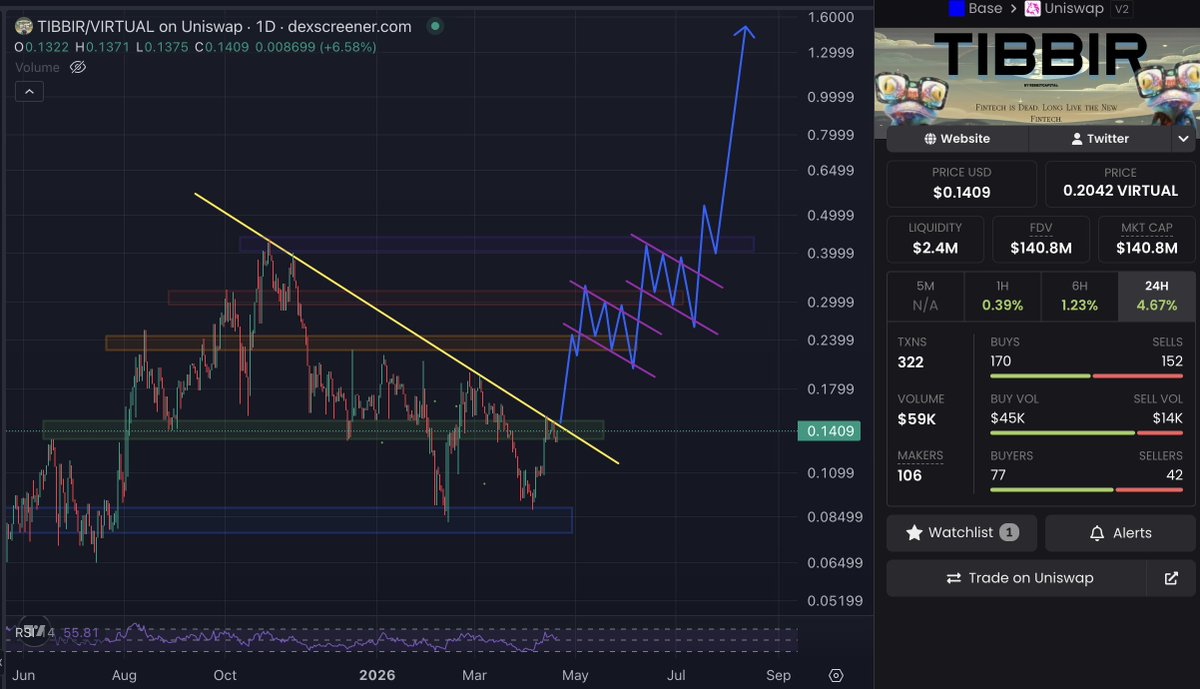
Task: Click current price tag 0.1409 on axis
Action: pyautogui.click(x=829, y=432)
